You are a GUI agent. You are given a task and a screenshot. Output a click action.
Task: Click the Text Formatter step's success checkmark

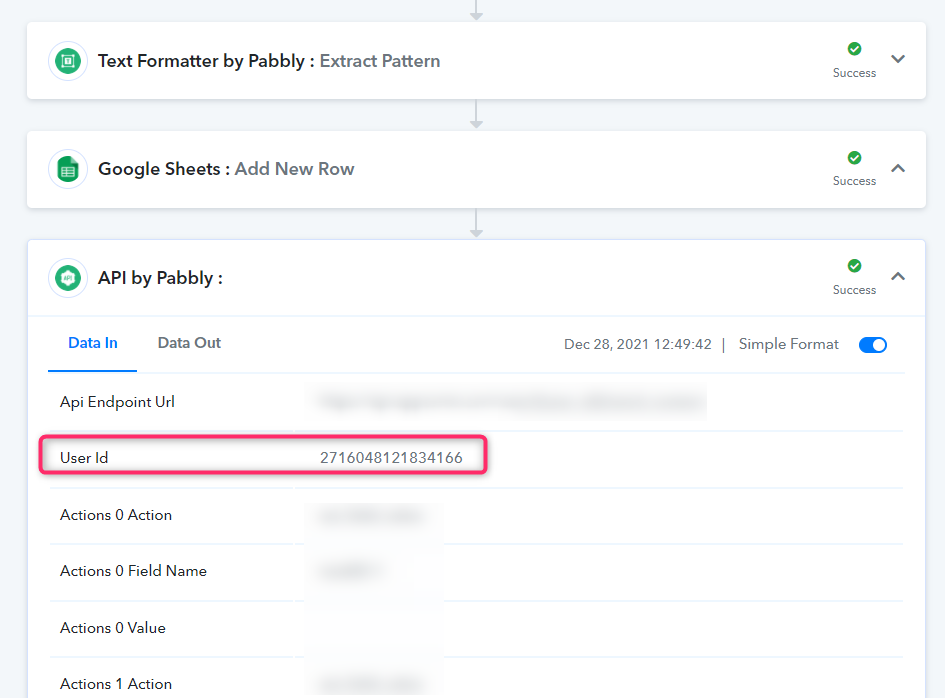pos(854,49)
